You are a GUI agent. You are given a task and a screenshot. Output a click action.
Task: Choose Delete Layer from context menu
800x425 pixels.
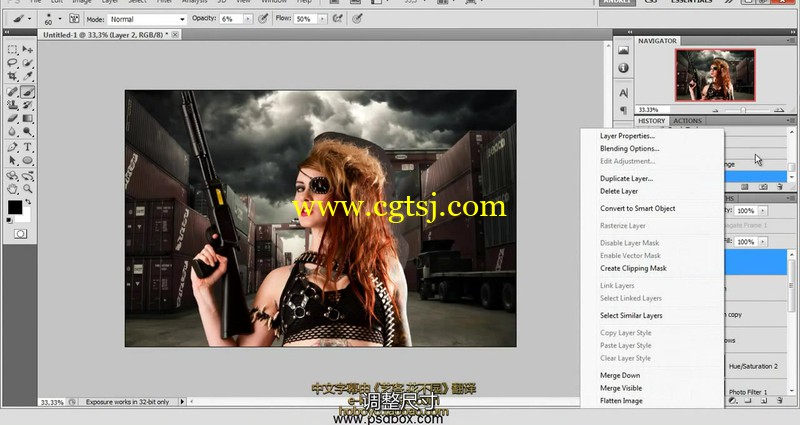[619, 191]
